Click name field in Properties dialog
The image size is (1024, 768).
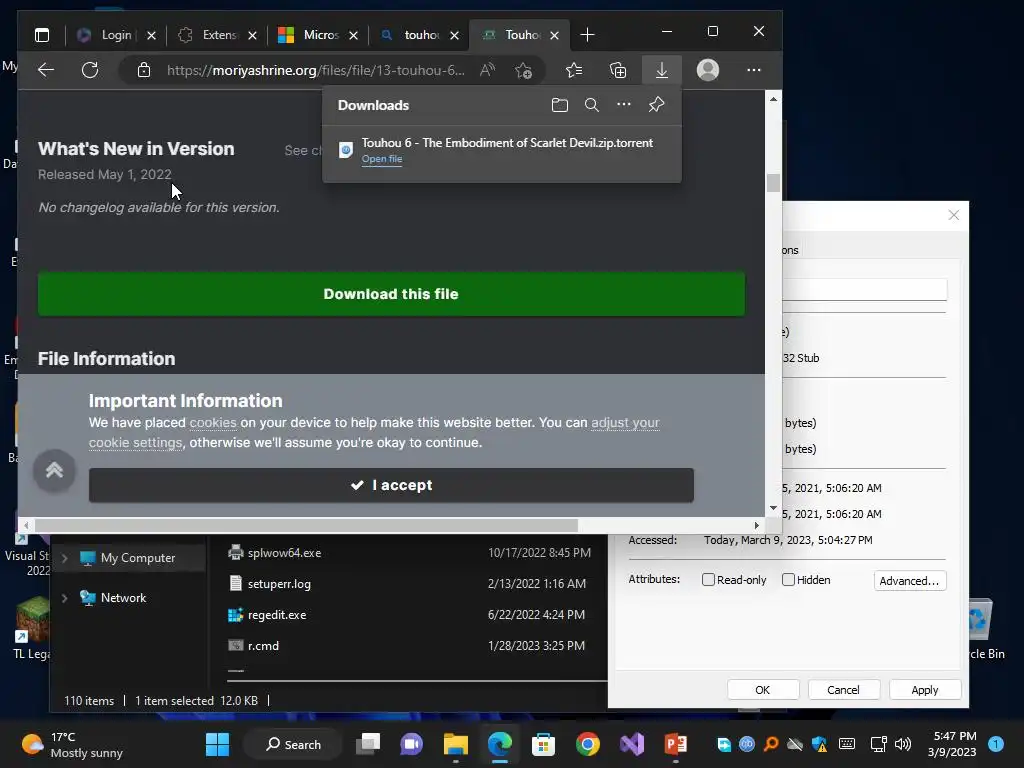coord(864,289)
